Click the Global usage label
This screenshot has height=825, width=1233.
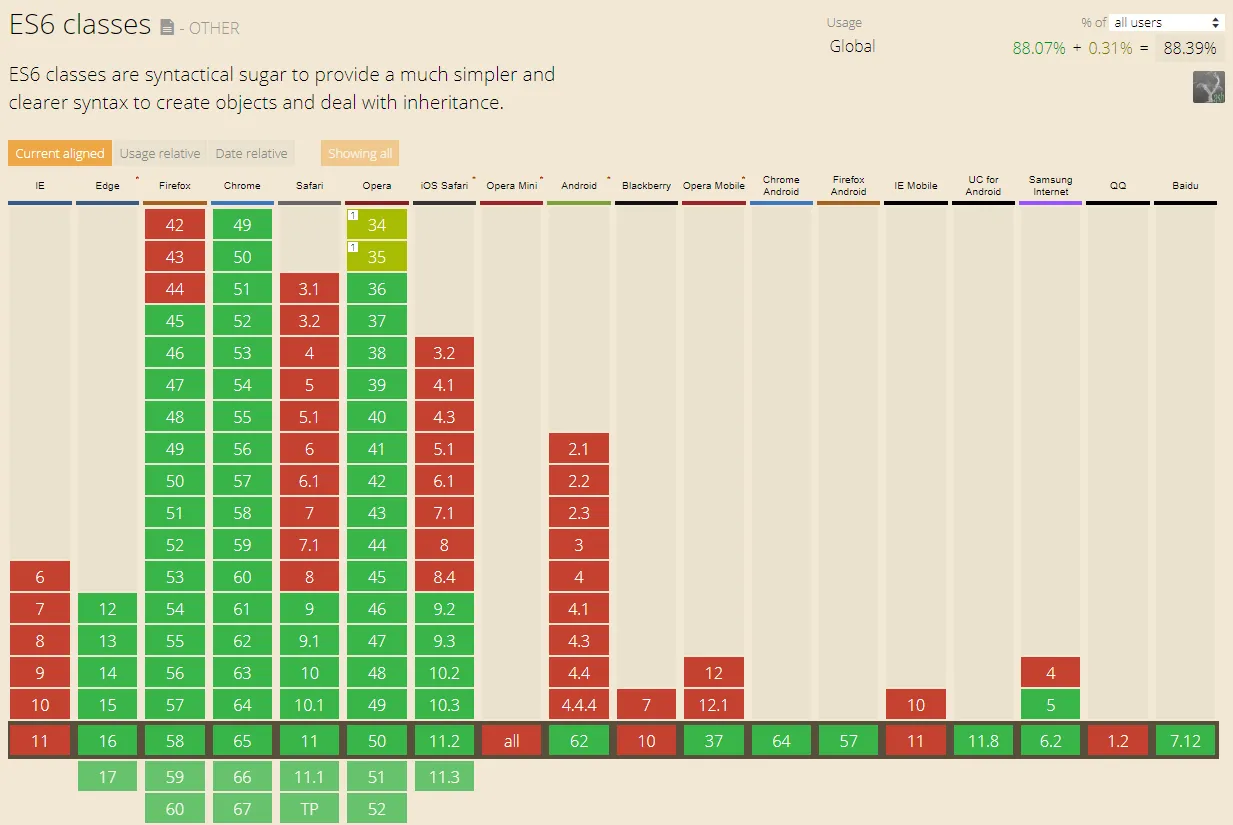click(x=852, y=46)
